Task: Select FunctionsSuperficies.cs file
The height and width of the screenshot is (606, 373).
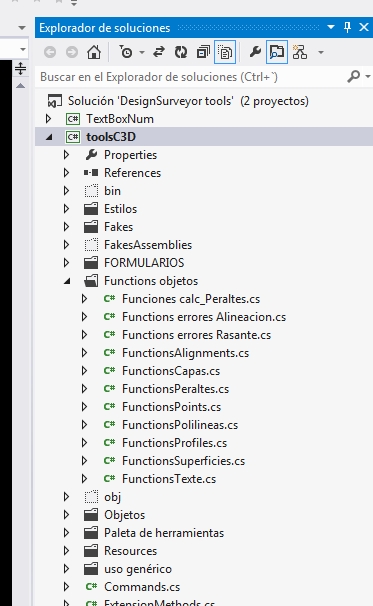Action: (x=184, y=461)
